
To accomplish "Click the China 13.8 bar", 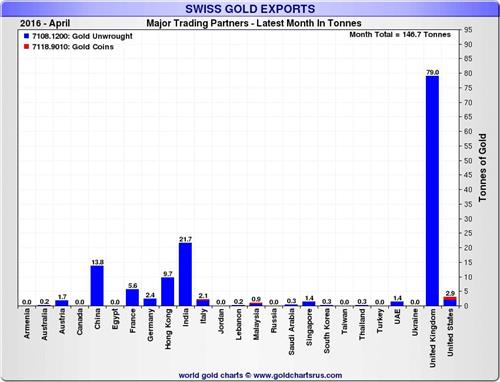I will (97, 286).
